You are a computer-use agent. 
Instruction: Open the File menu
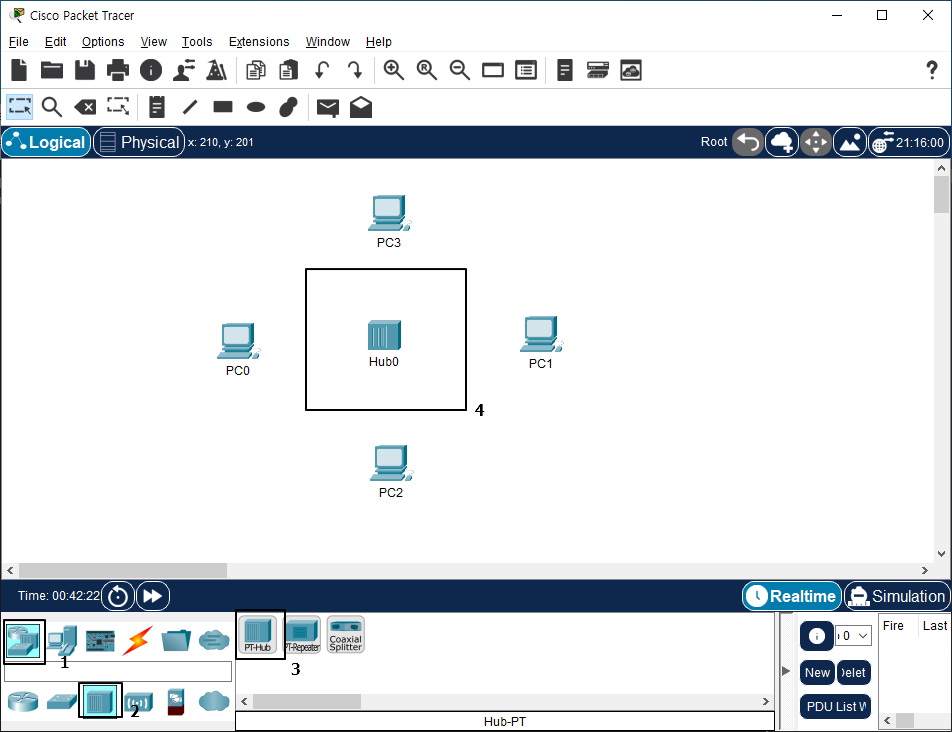pos(19,42)
